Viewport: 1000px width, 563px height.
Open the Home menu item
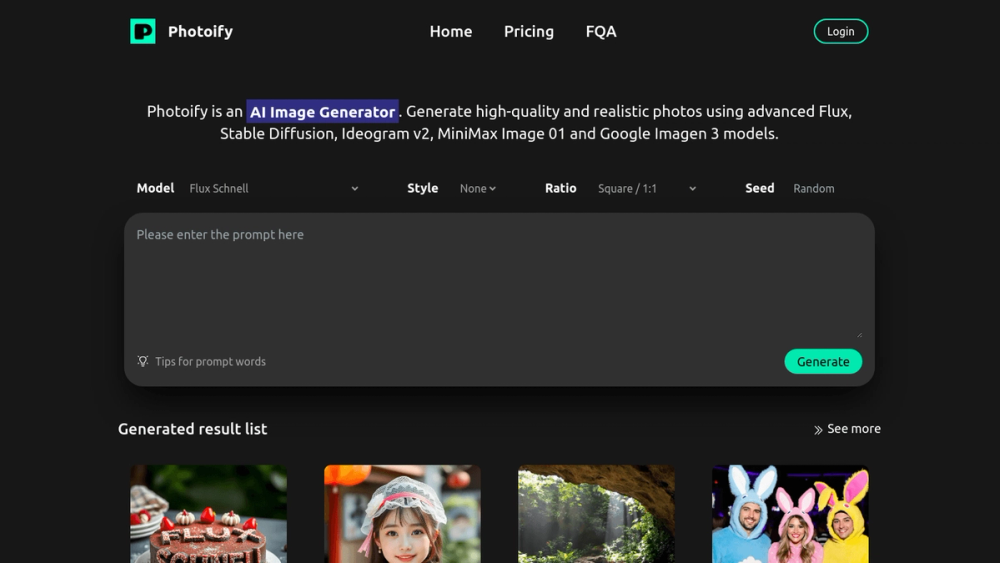click(x=451, y=31)
